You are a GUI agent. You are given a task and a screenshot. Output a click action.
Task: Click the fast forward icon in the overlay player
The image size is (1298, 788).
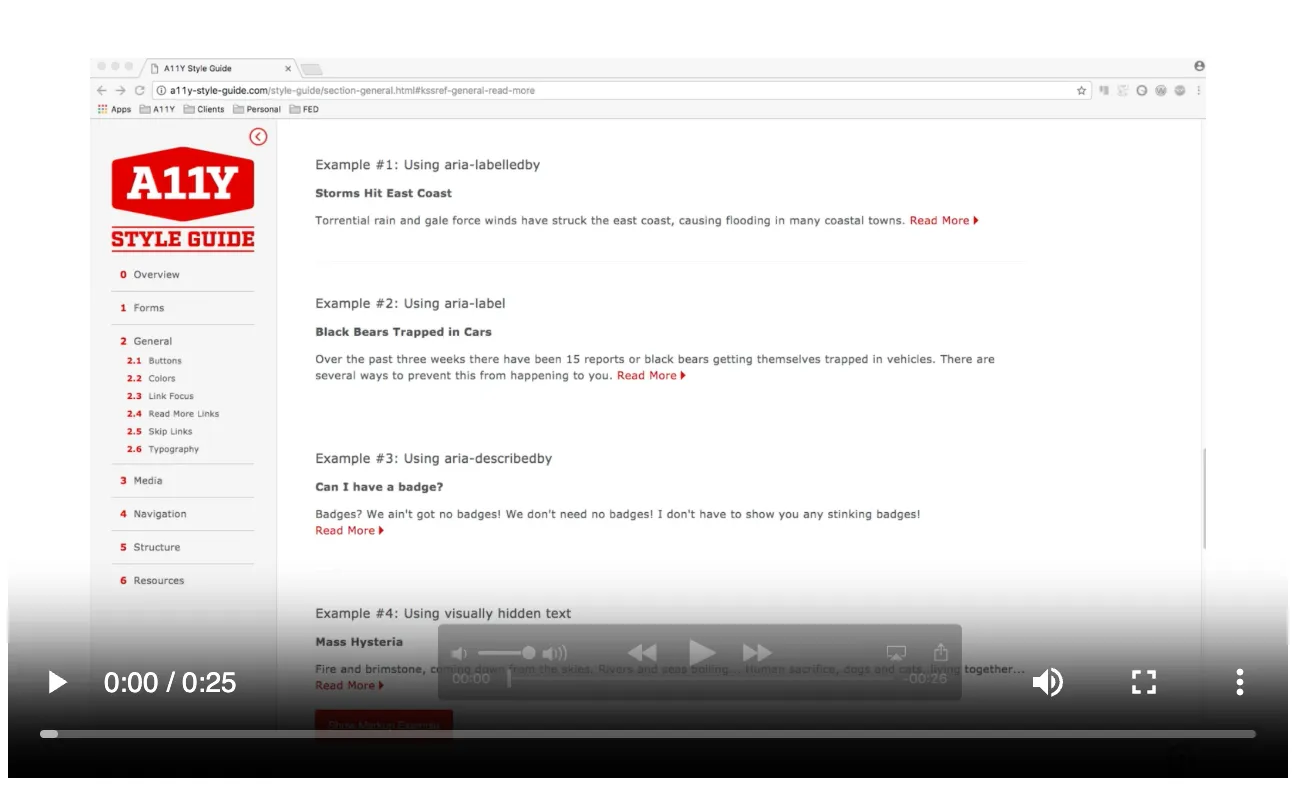pyautogui.click(x=757, y=653)
